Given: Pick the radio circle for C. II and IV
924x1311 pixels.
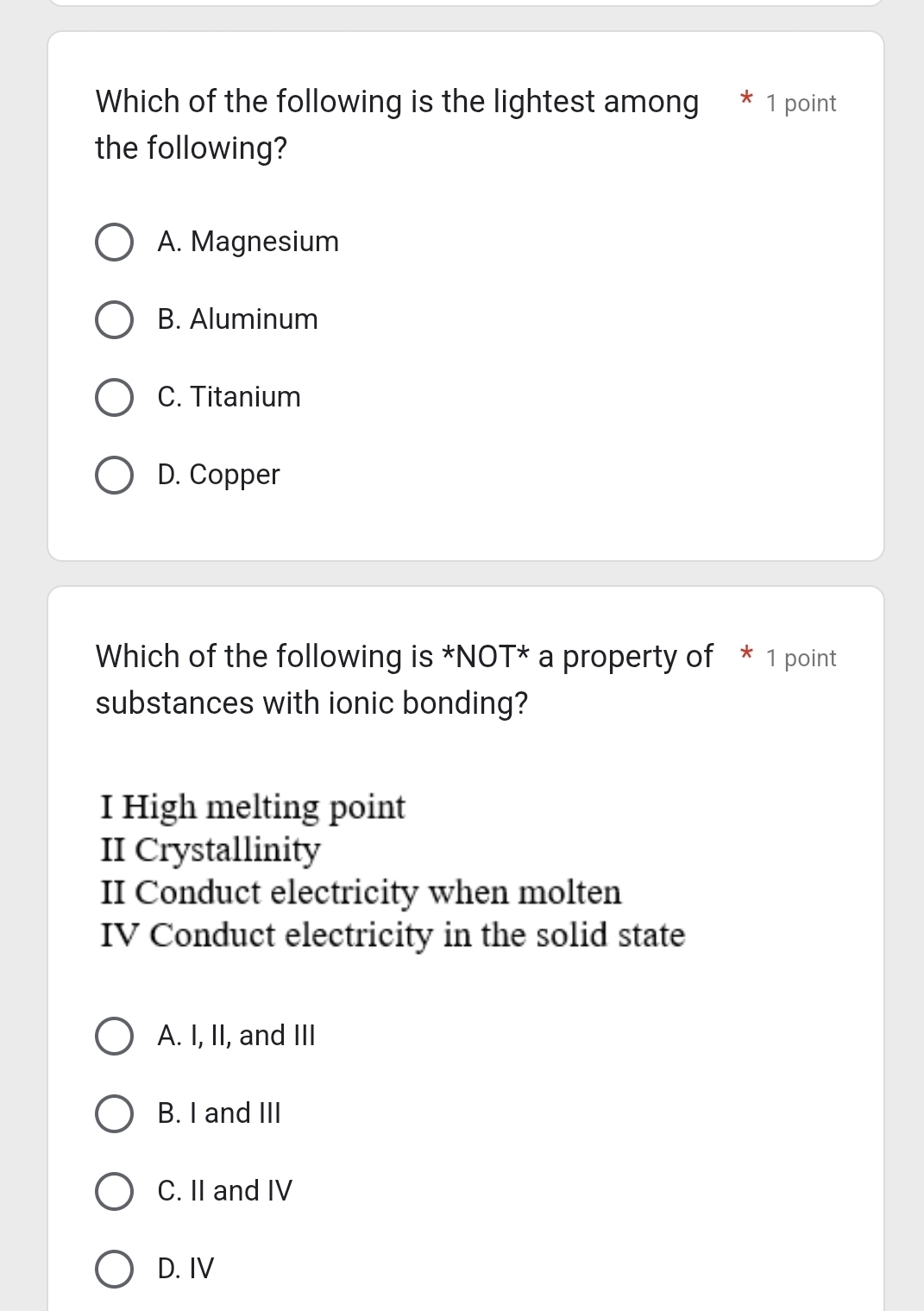Looking at the screenshot, I should tap(114, 1192).
